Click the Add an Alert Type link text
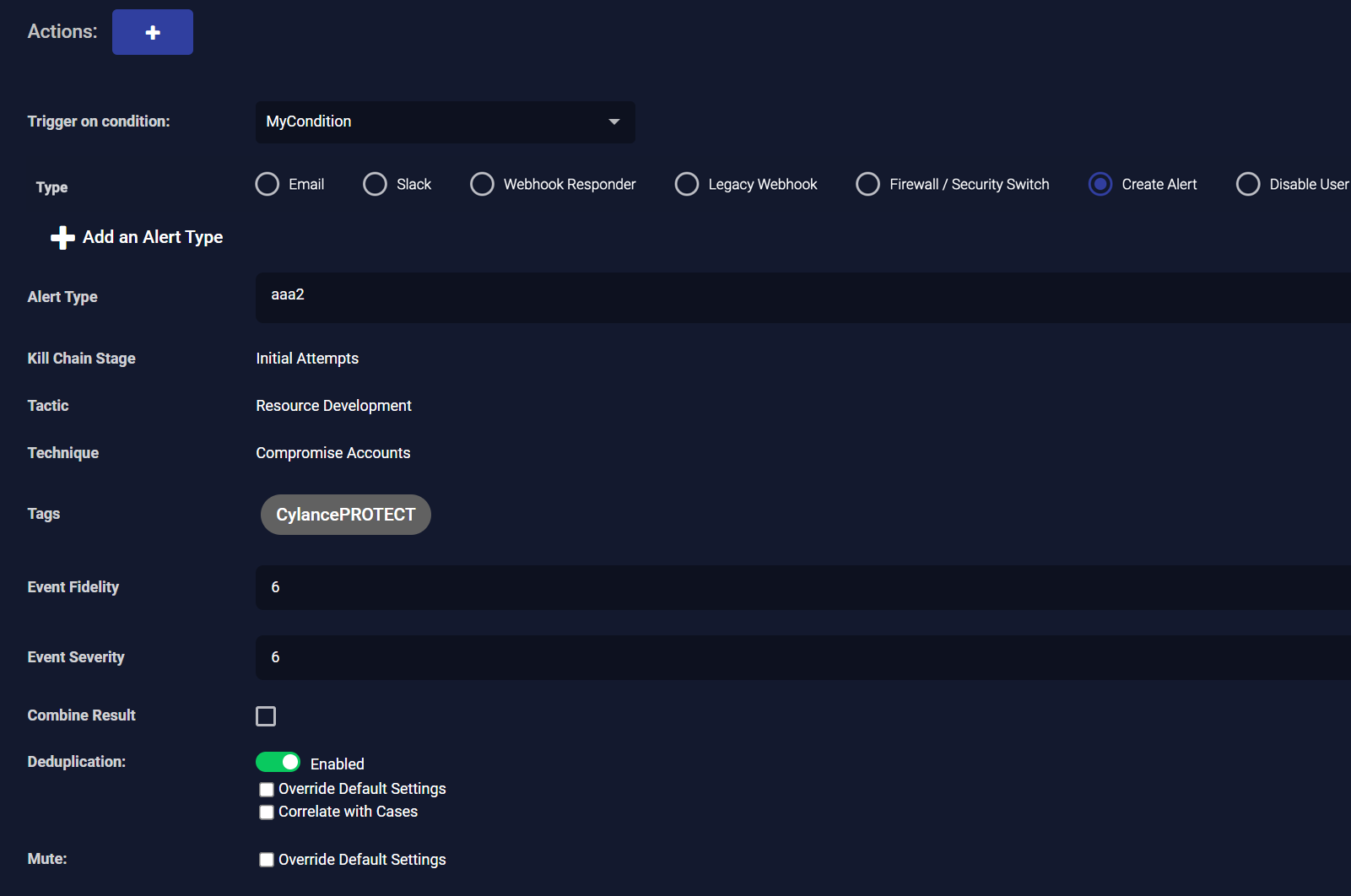Viewport: 1351px width, 896px height. (x=153, y=237)
